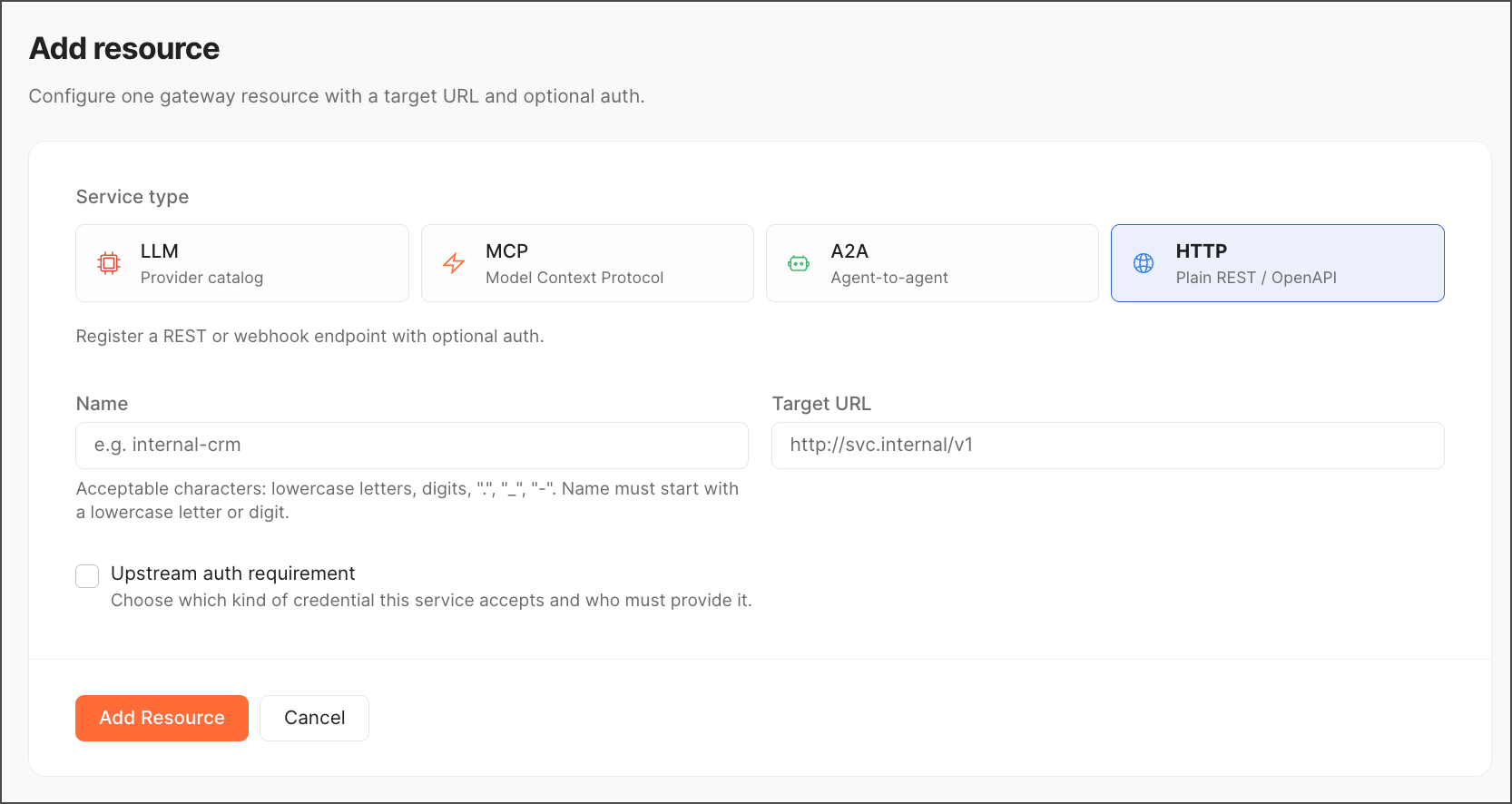Click the "Plain REST / OpenAPI" subtitle
Image resolution: width=1512 pixels, height=804 pixels.
[x=1256, y=278]
